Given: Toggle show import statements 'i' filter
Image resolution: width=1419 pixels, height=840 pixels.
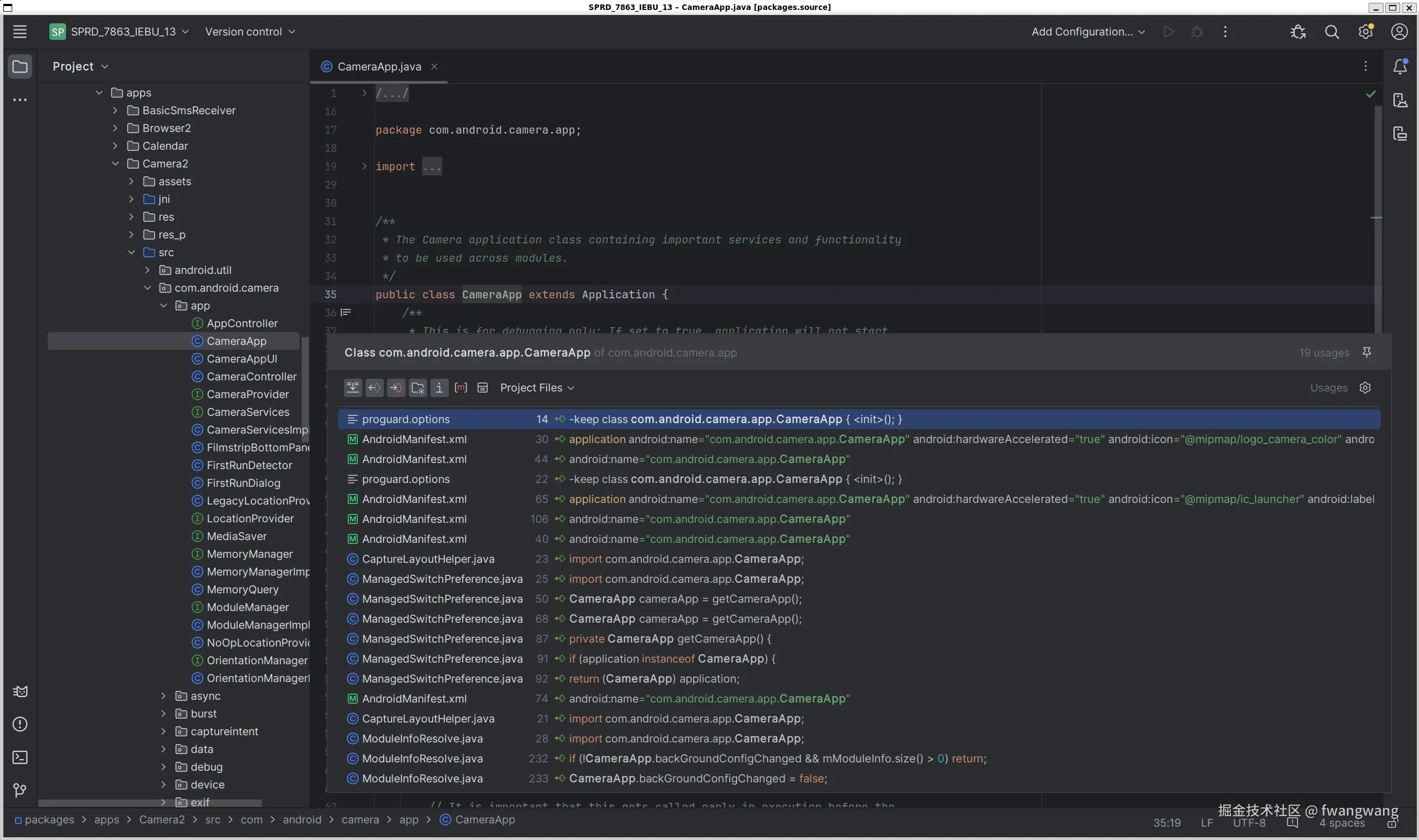Looking at the screenshot, I should pos(439,388).
